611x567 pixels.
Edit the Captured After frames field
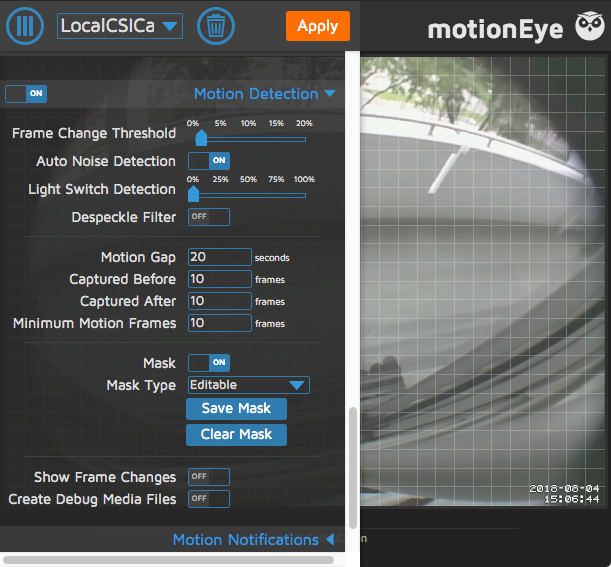point(219,301)
